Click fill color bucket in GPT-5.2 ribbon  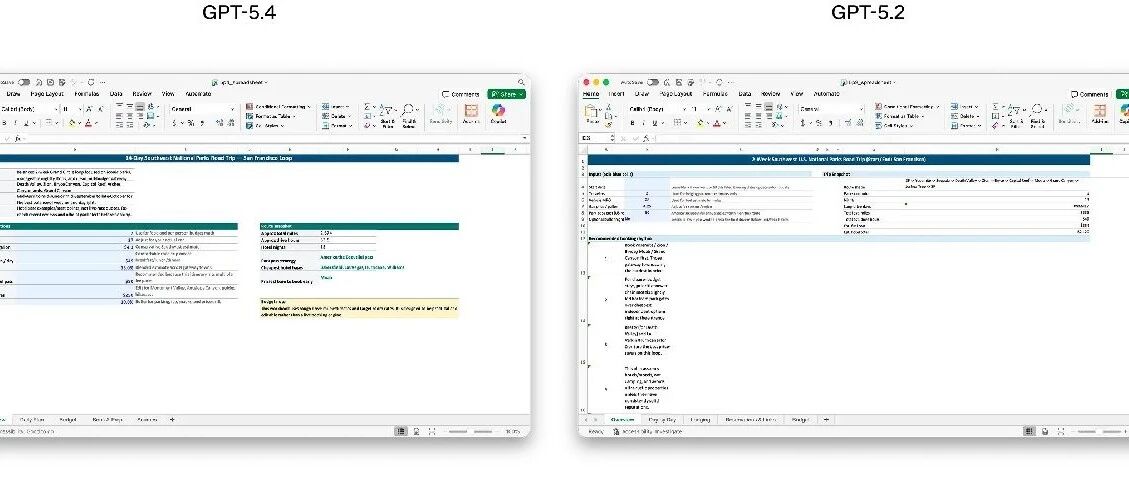(701, 122)
